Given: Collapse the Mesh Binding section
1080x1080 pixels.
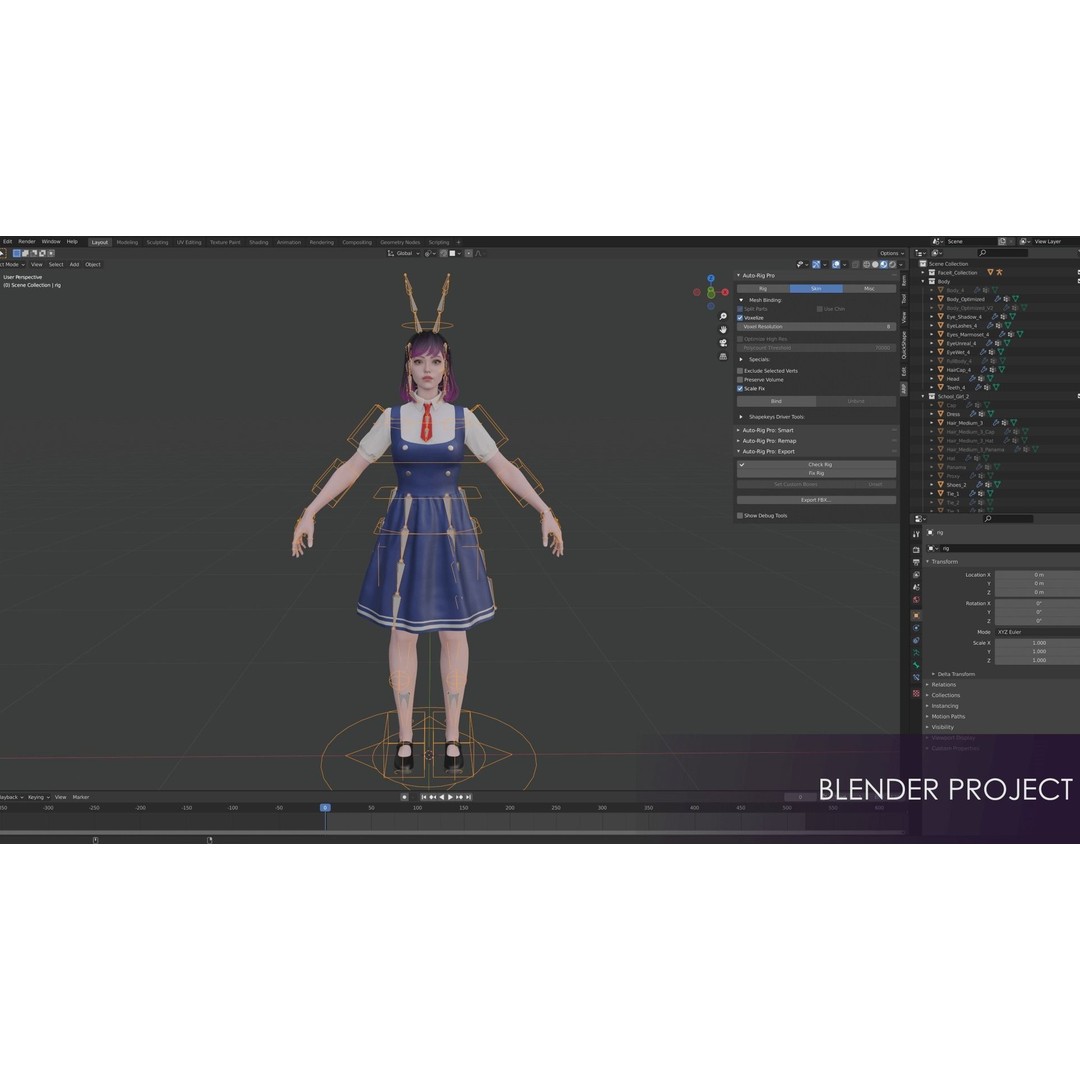Looking at the screenshot, I should (x=742, y=300).
